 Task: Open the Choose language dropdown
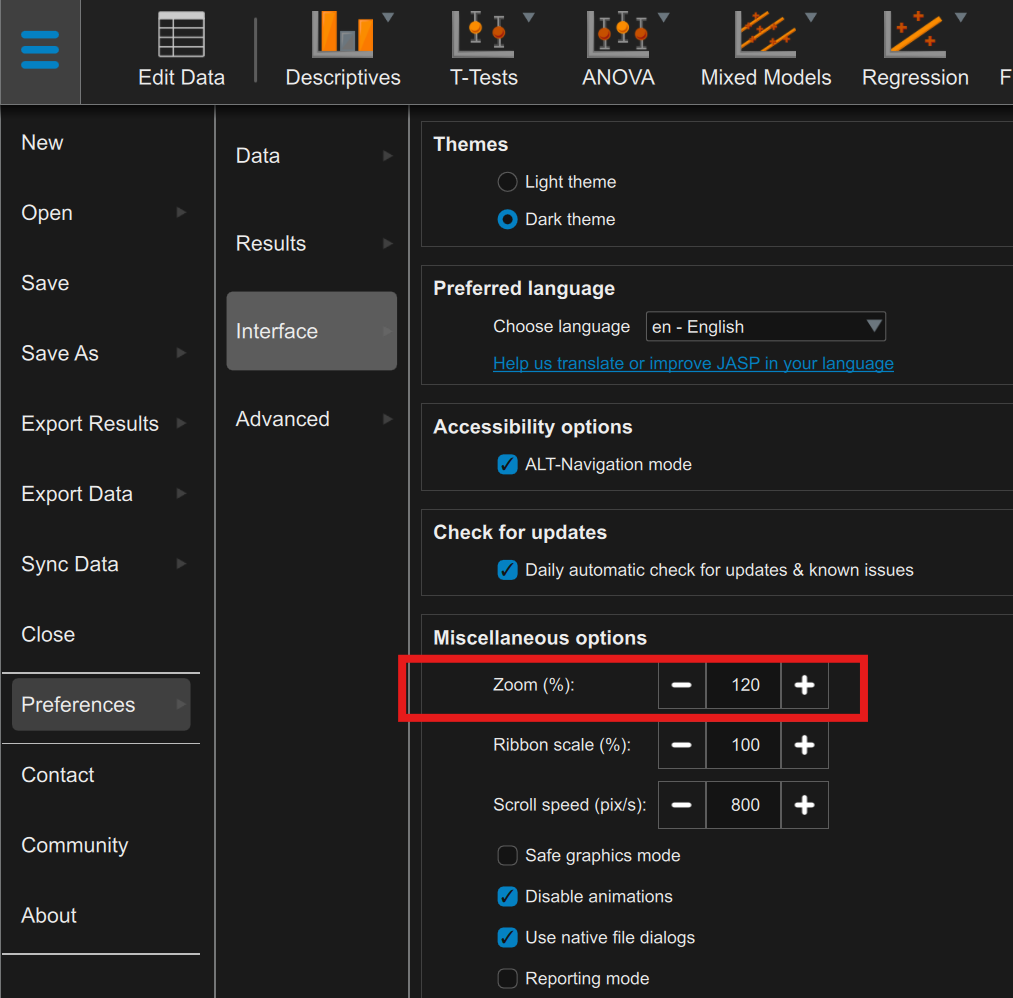tap(765, 327)
